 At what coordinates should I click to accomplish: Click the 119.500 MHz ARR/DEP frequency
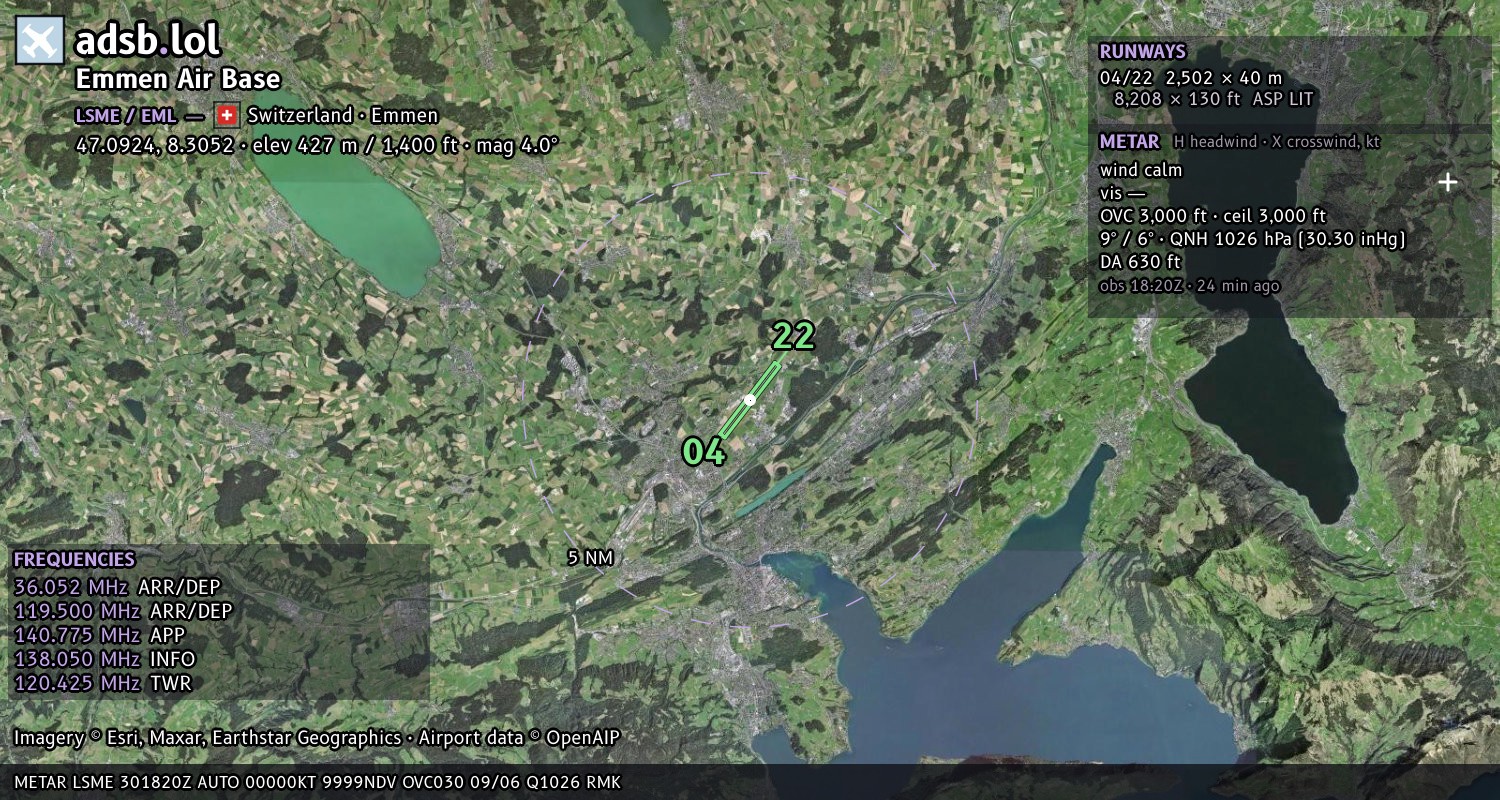123,611
